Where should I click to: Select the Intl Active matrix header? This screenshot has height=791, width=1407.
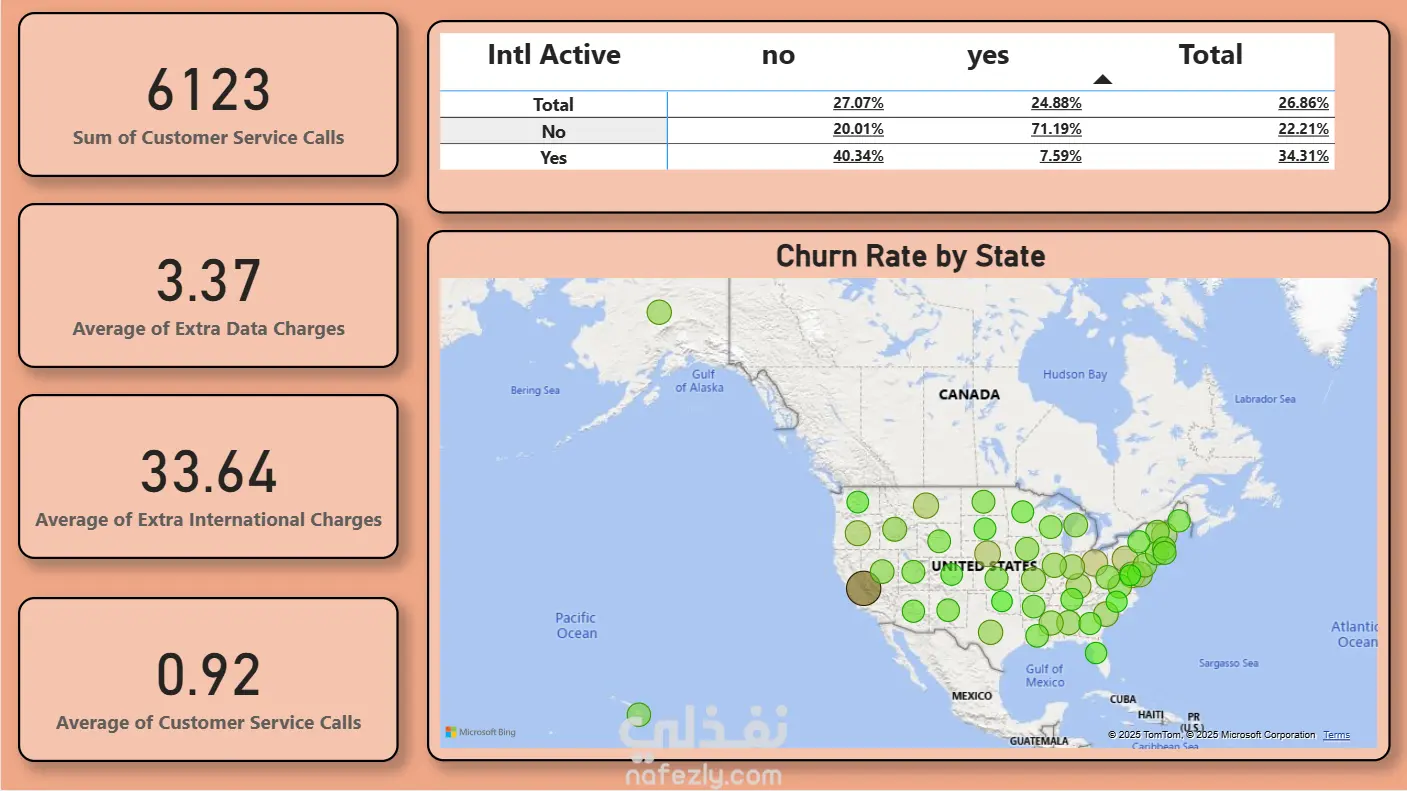click(x=553, y=55)
